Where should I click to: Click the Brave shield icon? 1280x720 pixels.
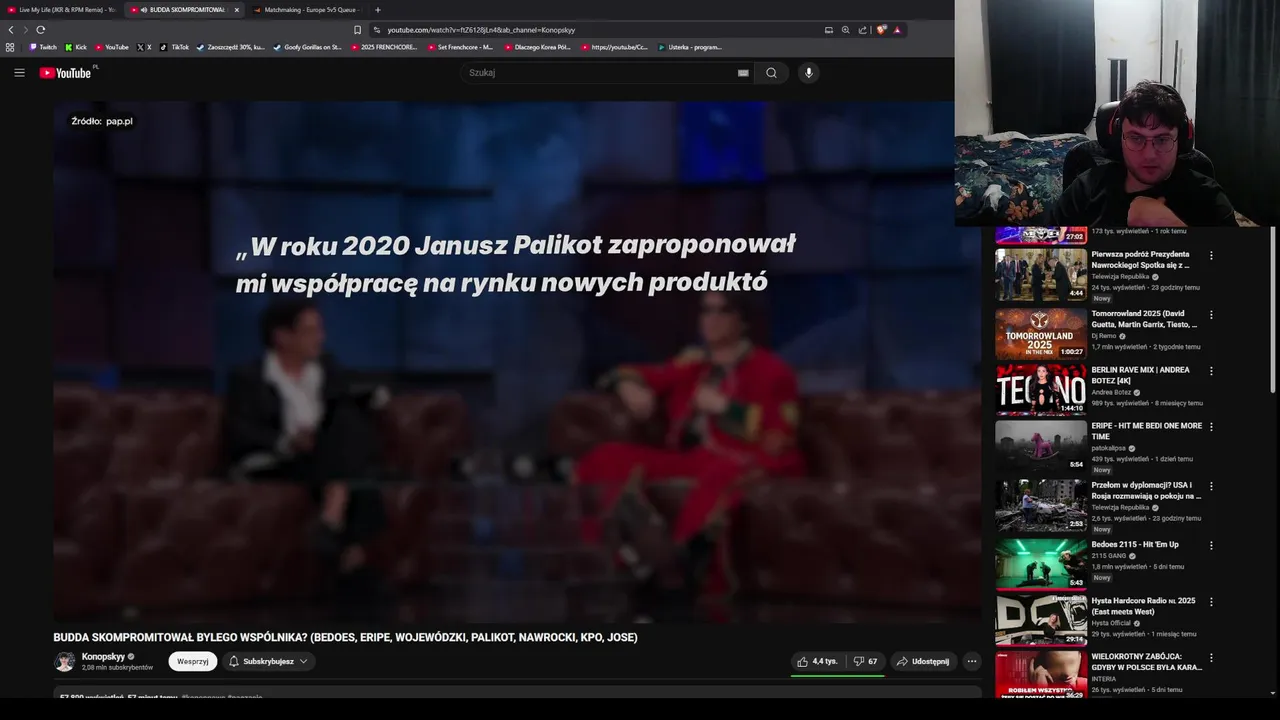tap(880, 30)
